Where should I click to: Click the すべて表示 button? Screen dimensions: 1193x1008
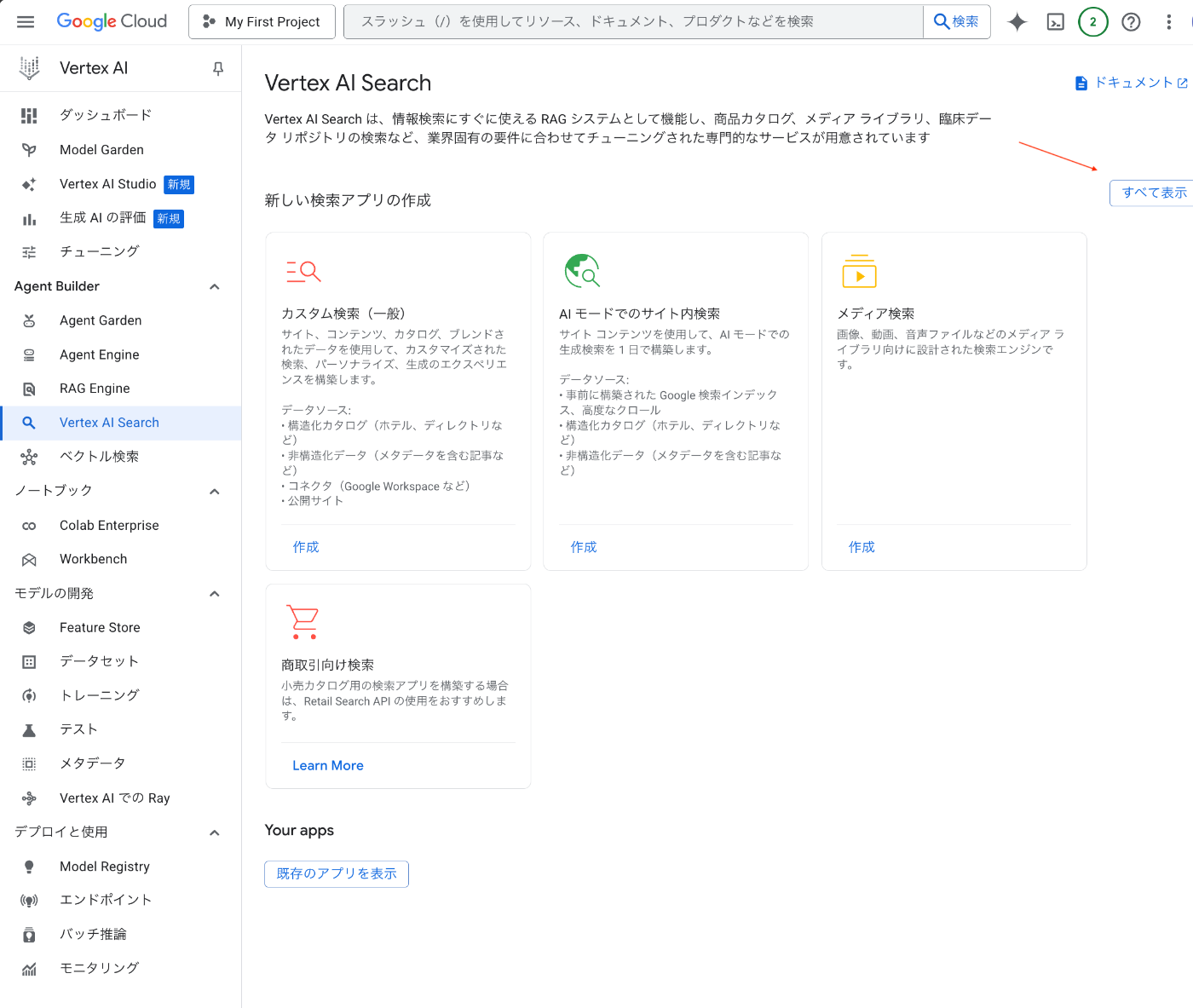click(x=1153, y=193)
